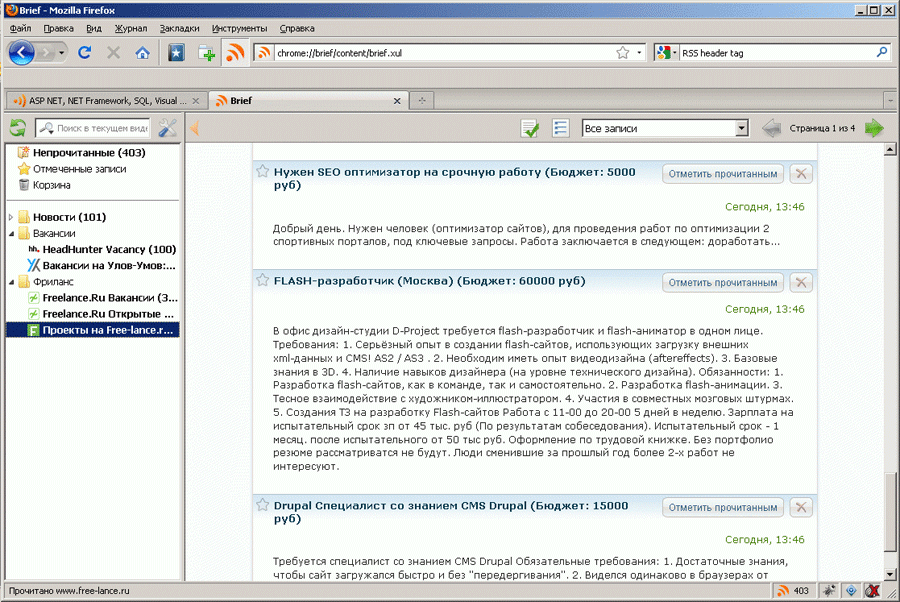Screen dimensions: 900x602
Task: Go to the next page with the green arrow
Action: pyautogui.click(x=875, y=128)
